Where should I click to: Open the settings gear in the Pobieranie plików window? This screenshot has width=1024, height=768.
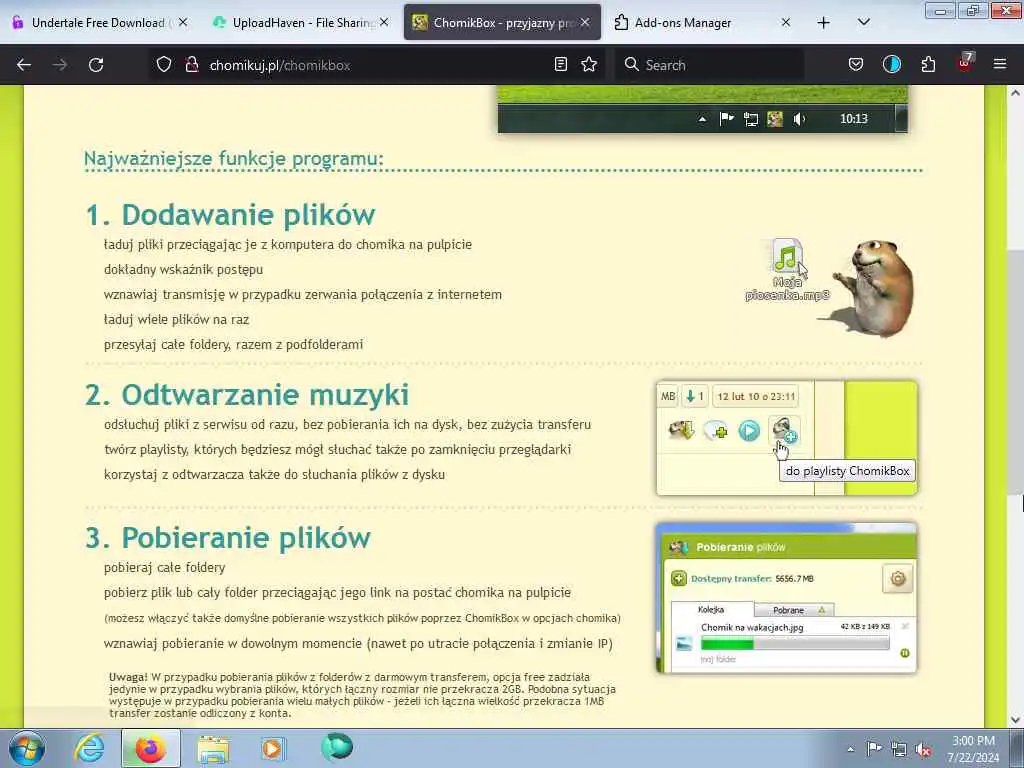tap(898, 579)
